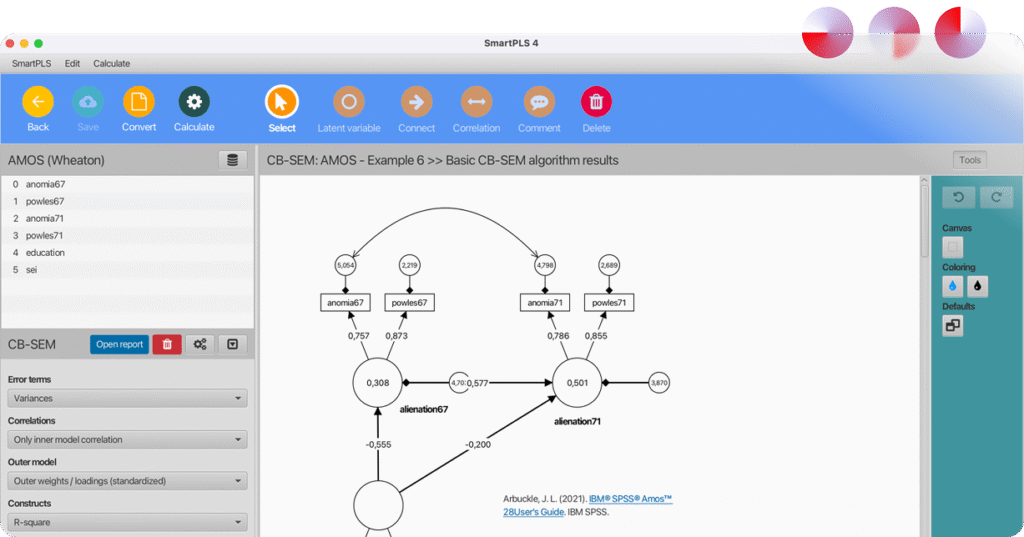Click the Open report button

point(119,344)
